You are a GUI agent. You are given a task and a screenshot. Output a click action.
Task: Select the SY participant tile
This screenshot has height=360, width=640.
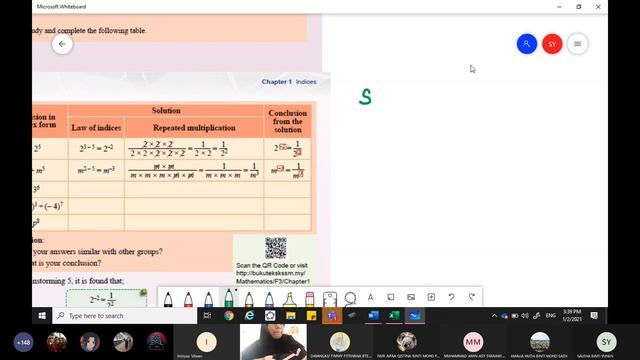(606, 342)
